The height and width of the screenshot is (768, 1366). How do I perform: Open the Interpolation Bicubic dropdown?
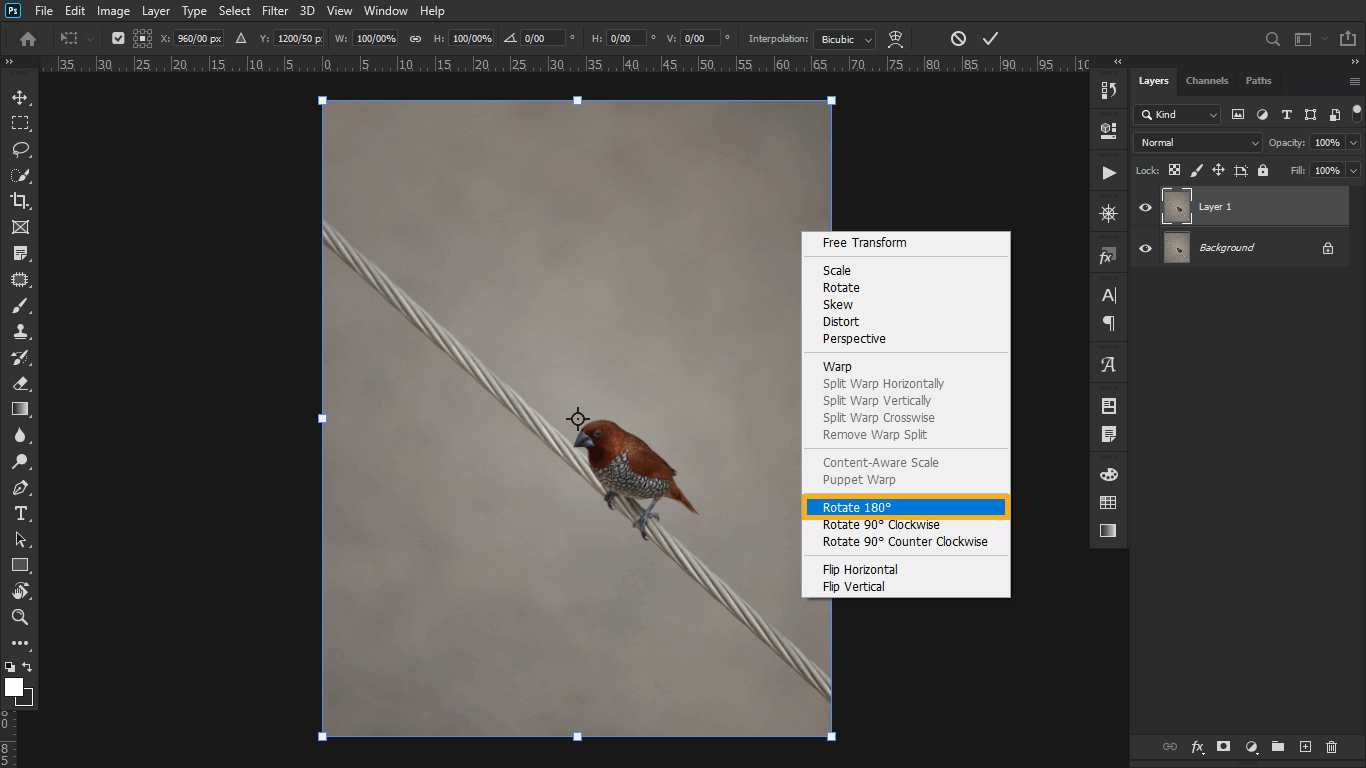(844, 39)
